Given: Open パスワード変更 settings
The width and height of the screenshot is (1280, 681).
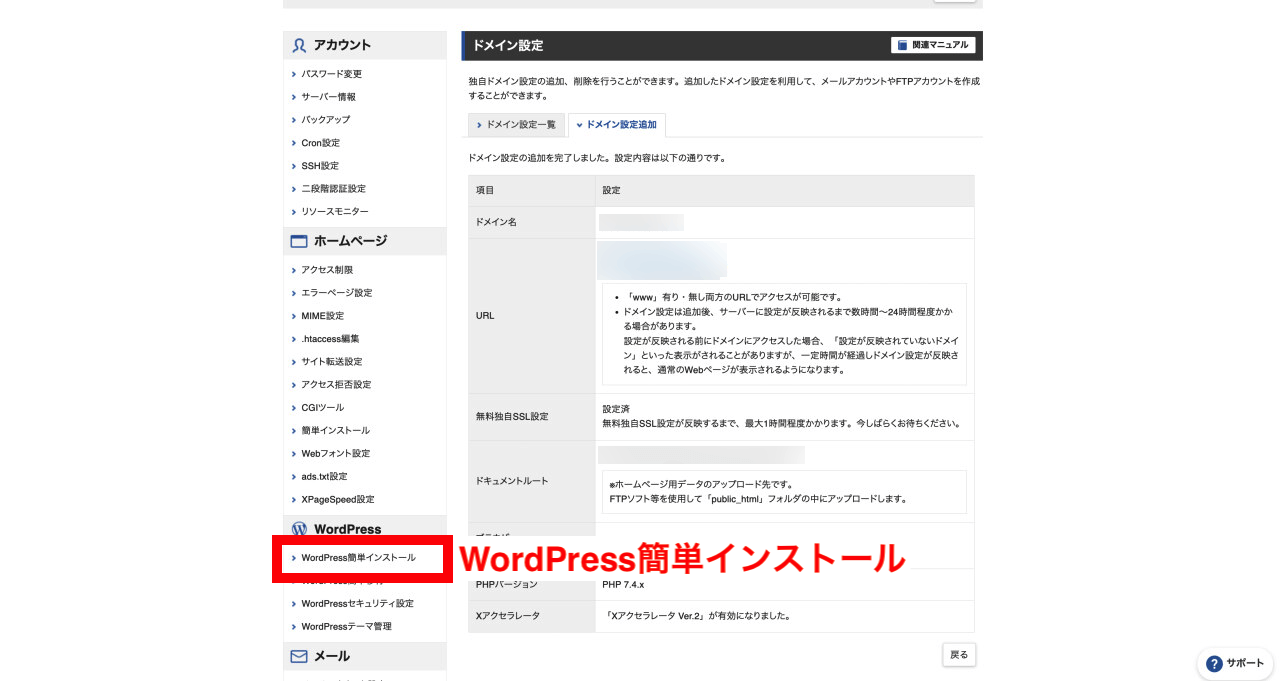Looking at the screenshot, I should [x=331, y=73].
